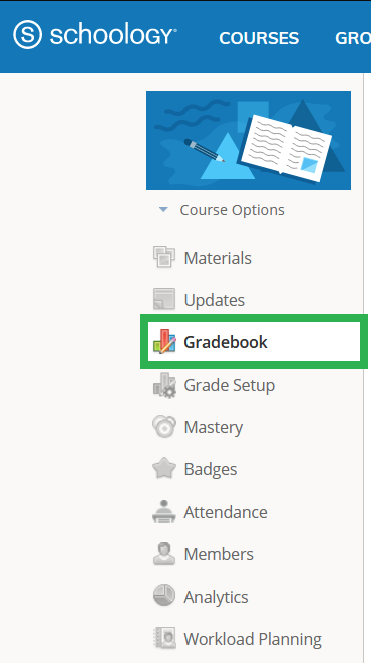Image resolution: width=372 pixels, height=664 pixels.
Task: Open the partially visible GROUPS menu
Action: pyautogui.click(x=353, y=38)
